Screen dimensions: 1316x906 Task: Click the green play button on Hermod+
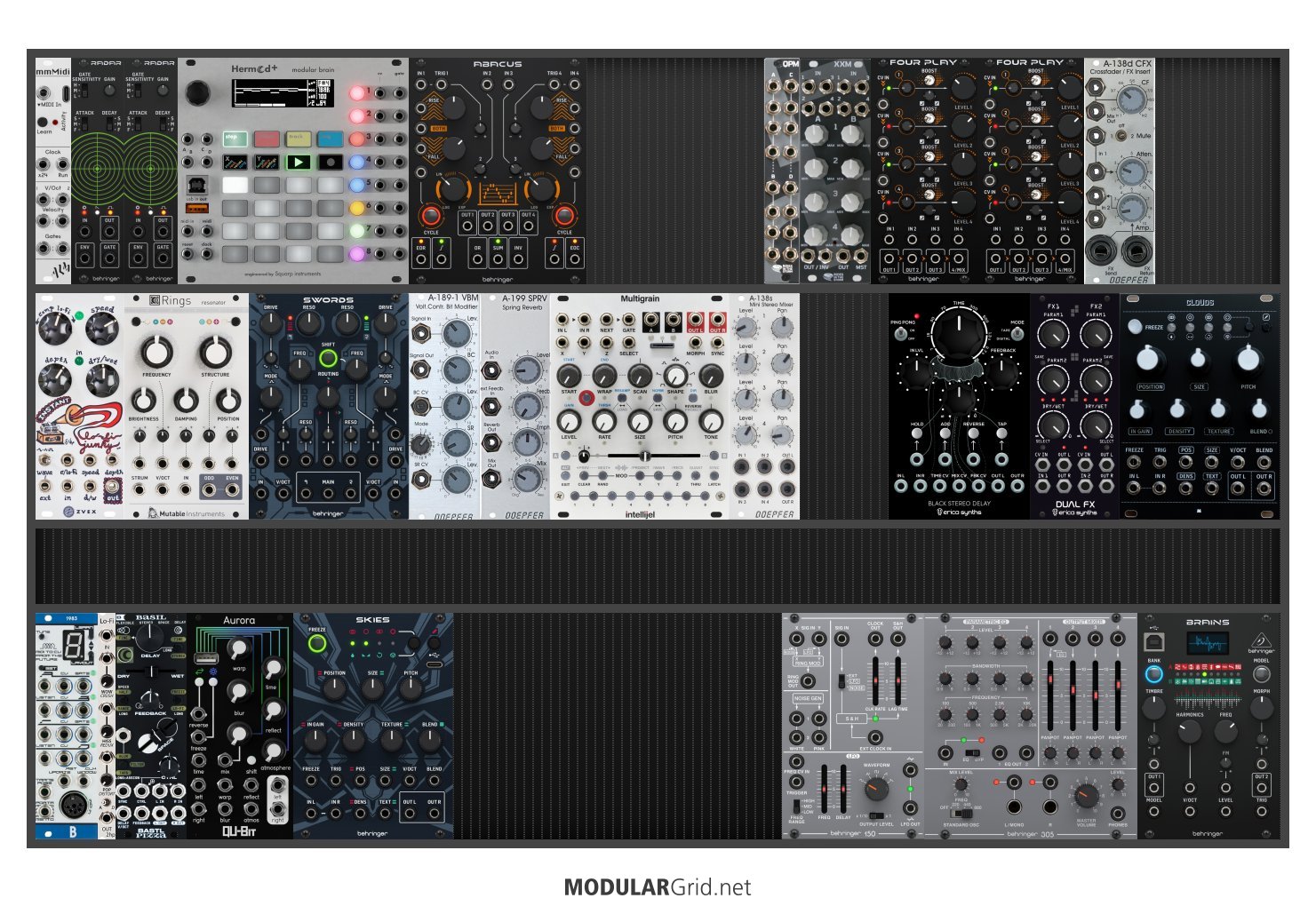[x=298, y=162]
